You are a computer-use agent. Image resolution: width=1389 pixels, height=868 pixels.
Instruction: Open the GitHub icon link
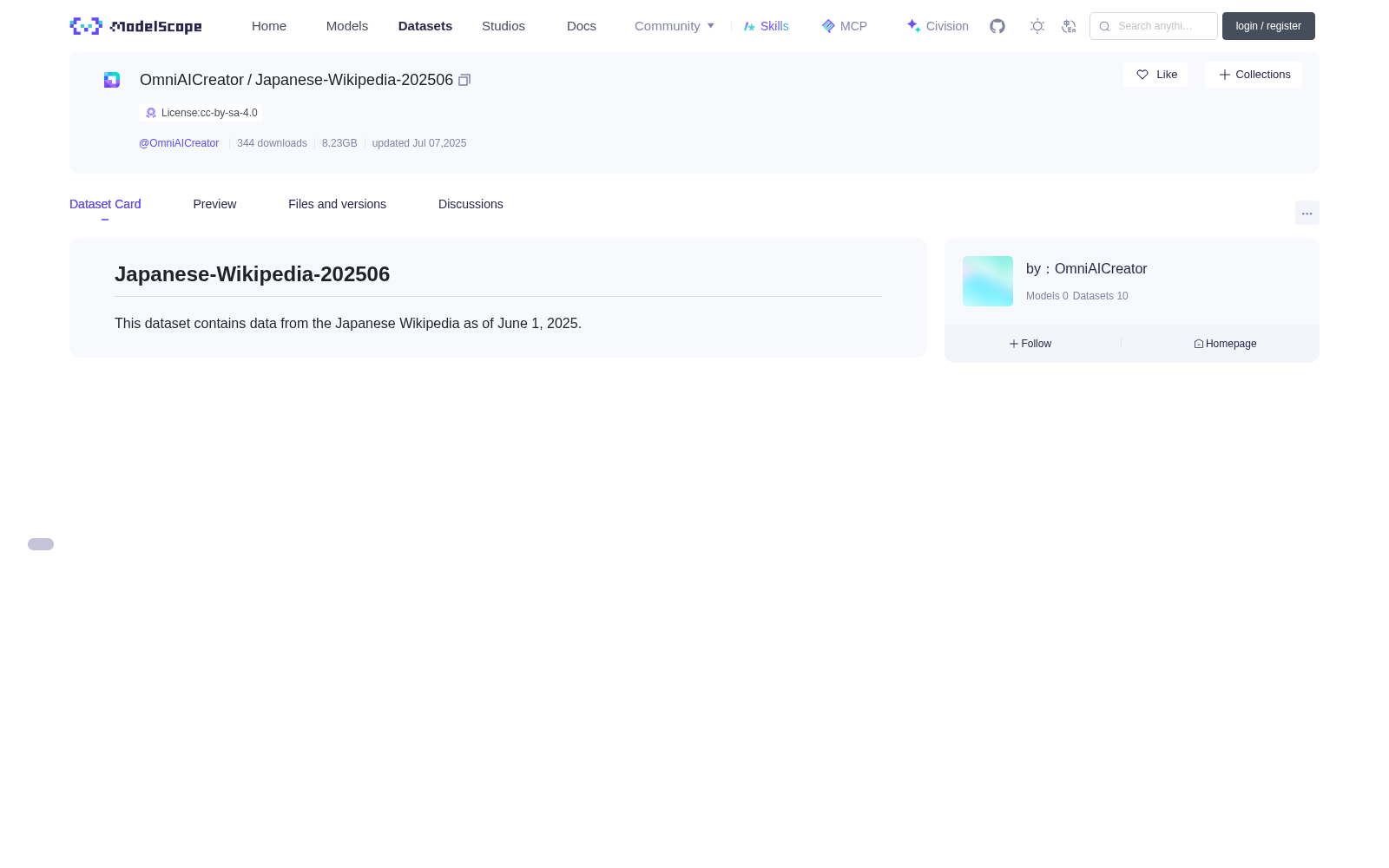(x=997, y=26)
